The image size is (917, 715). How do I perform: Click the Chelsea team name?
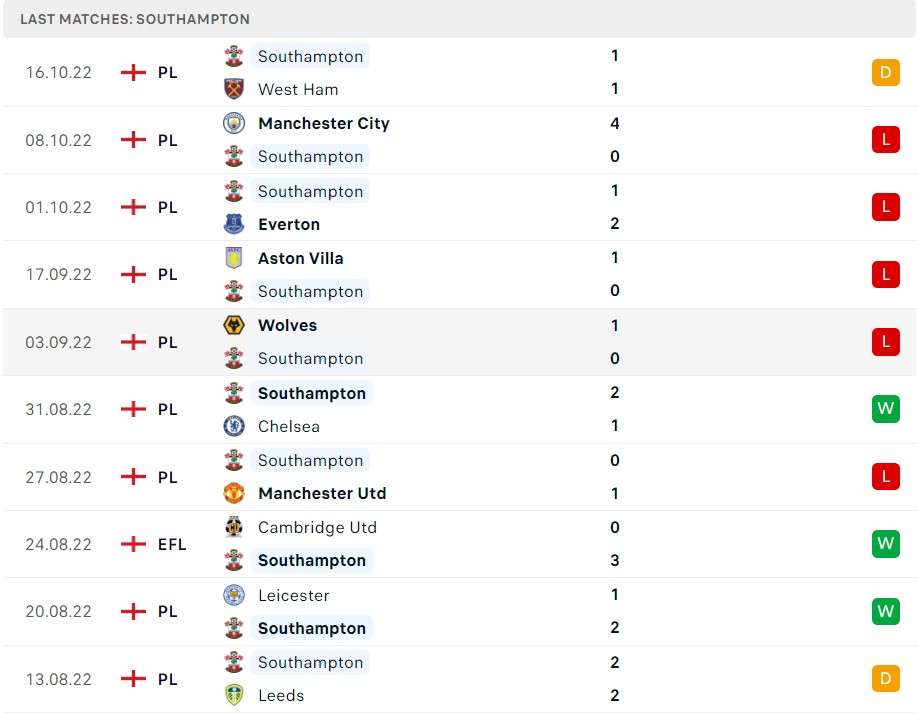tap(289, 426)
